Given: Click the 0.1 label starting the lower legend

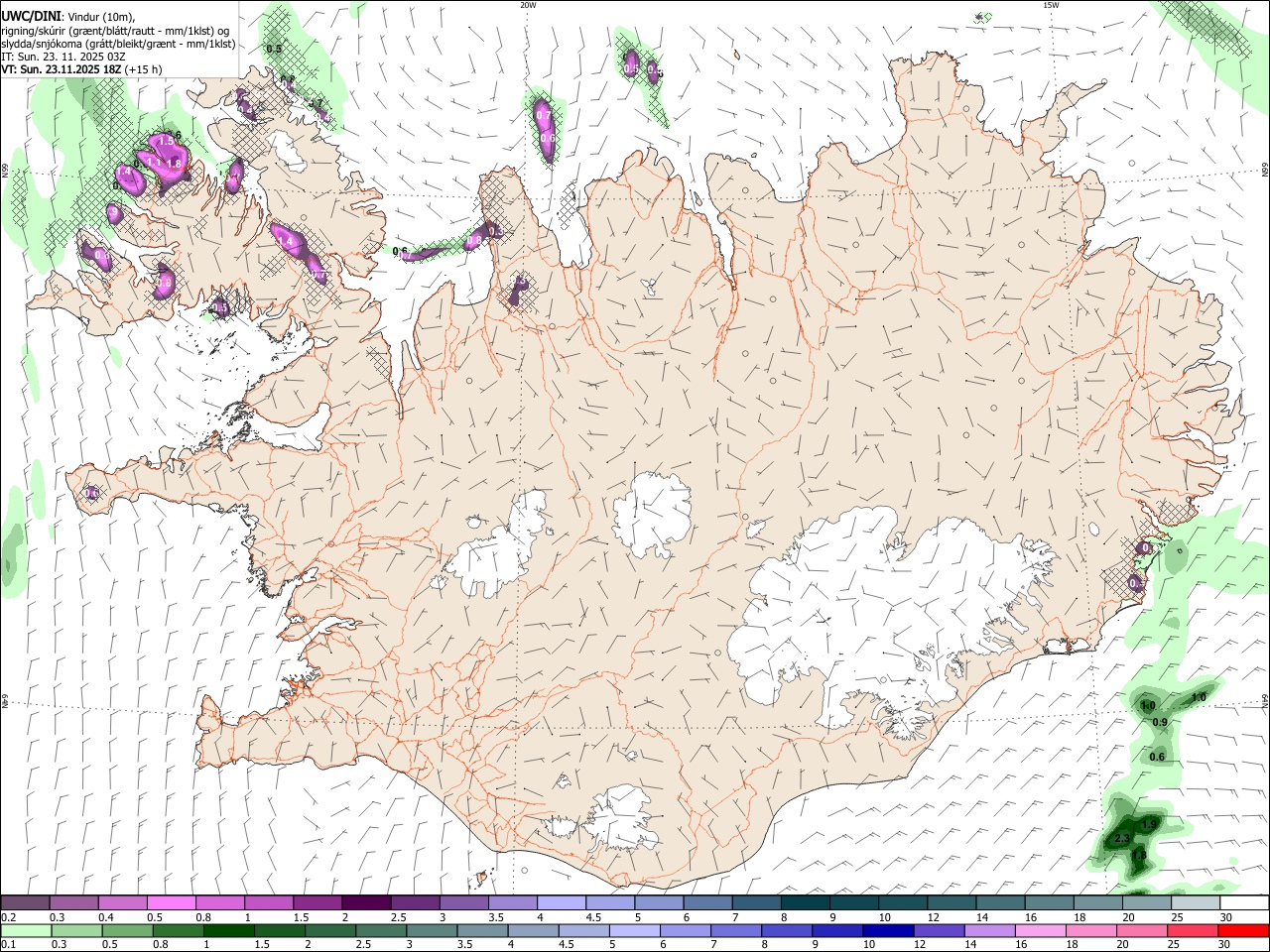Looking at the screenshot, I should tap(8, 944).
